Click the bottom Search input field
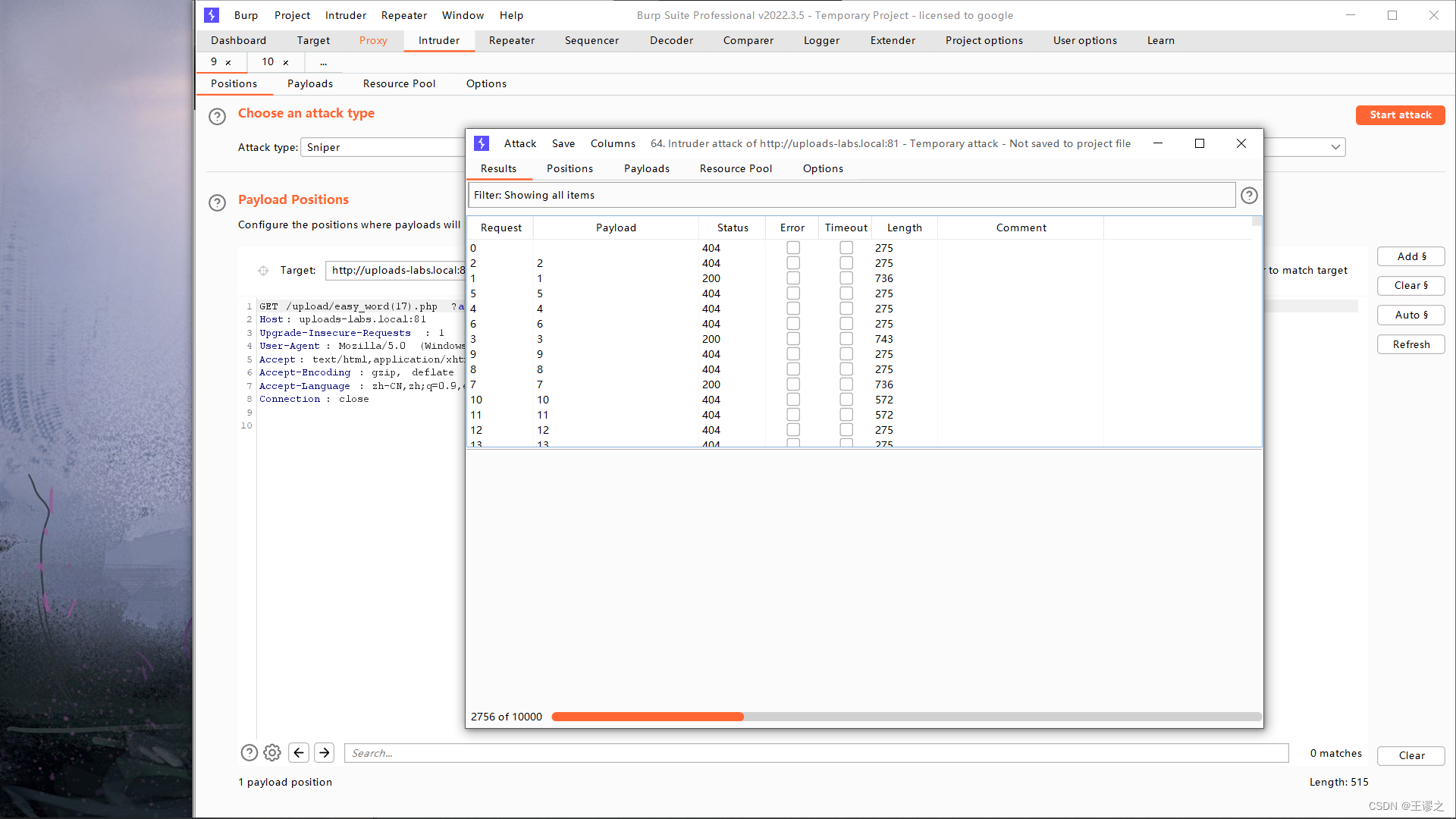This screenshot has width=1456, height=819. (816, 753)
